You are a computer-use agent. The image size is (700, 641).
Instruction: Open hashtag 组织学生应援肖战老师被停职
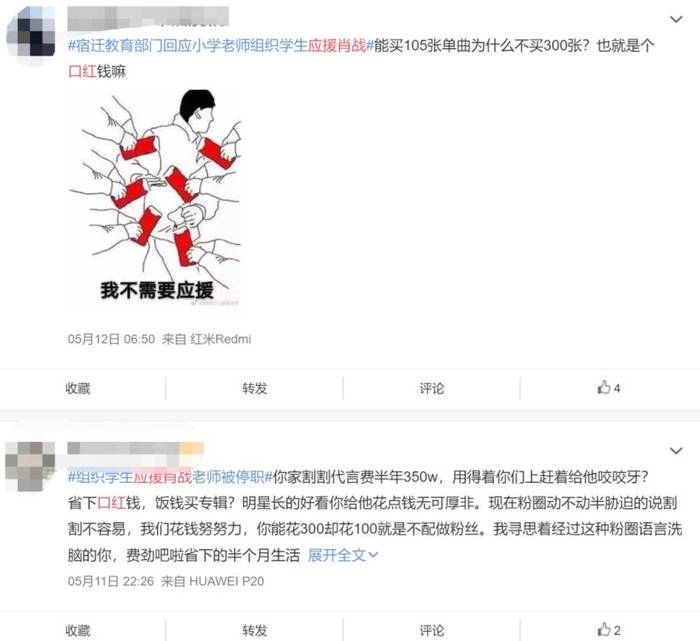click(x=170, y=477)
